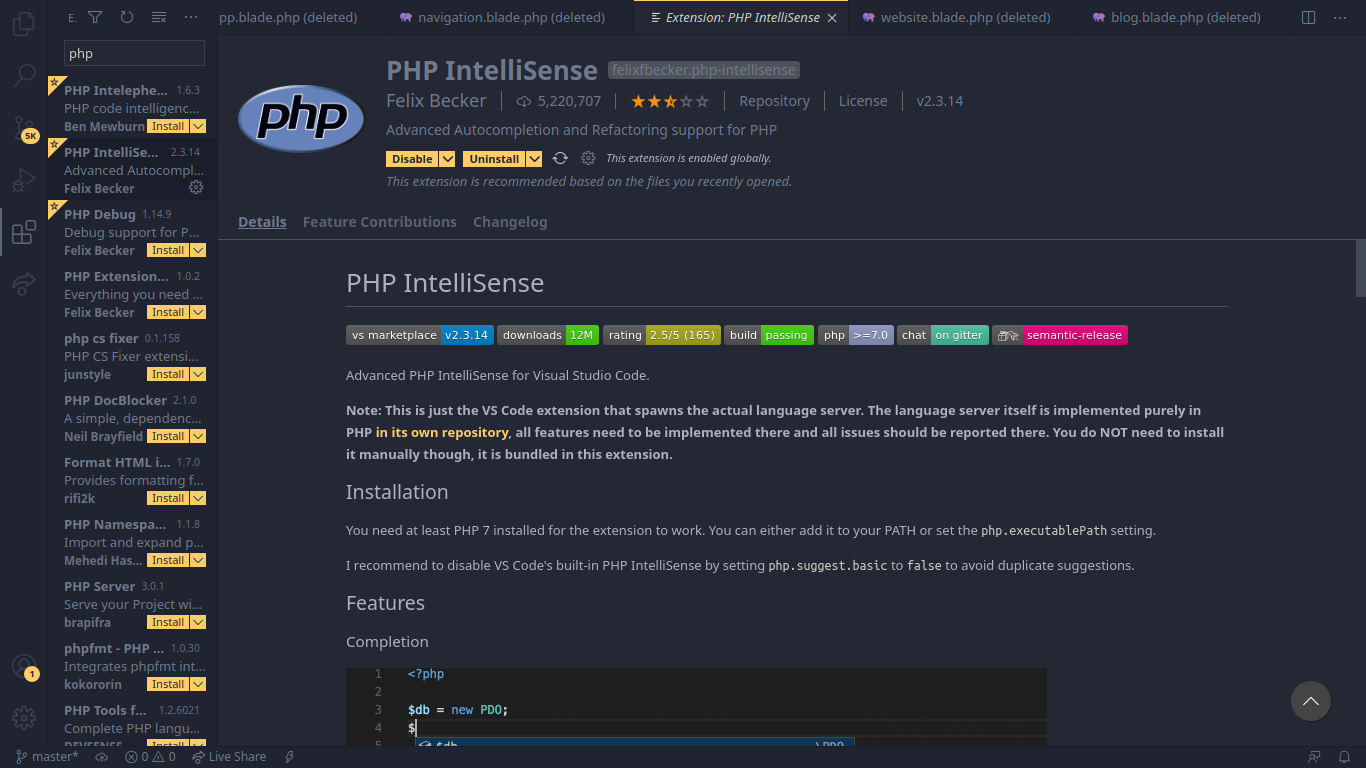Image resolution: width=1366 pixels, height=768 pixels.
Task: Close the PHP IntelliSense extension tab
Action: 832,18
